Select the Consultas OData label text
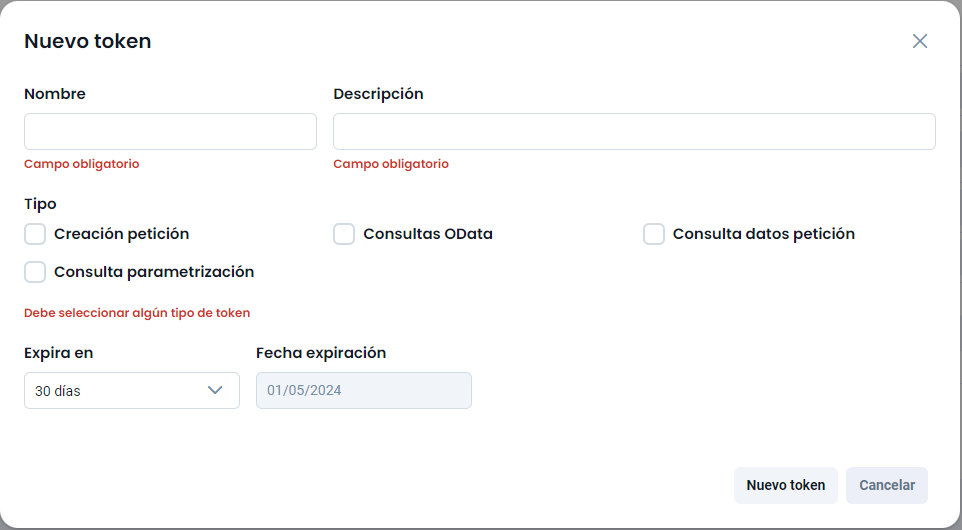Screen dimensions: 962x530 (428, 234)
